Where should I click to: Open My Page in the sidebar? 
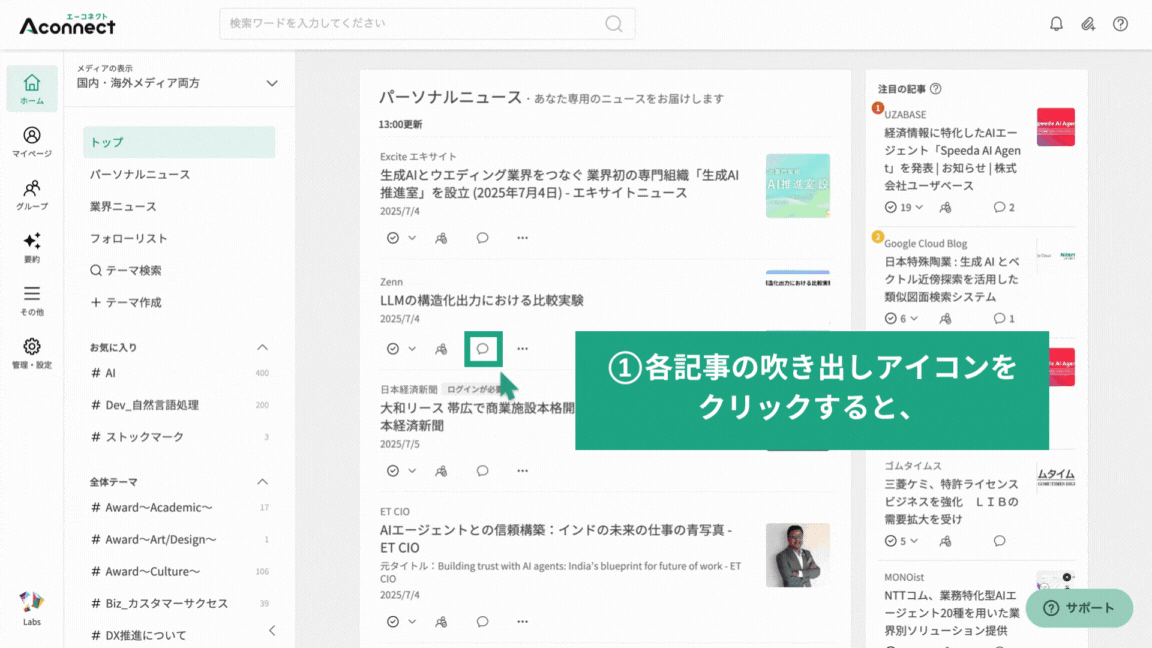32,142
